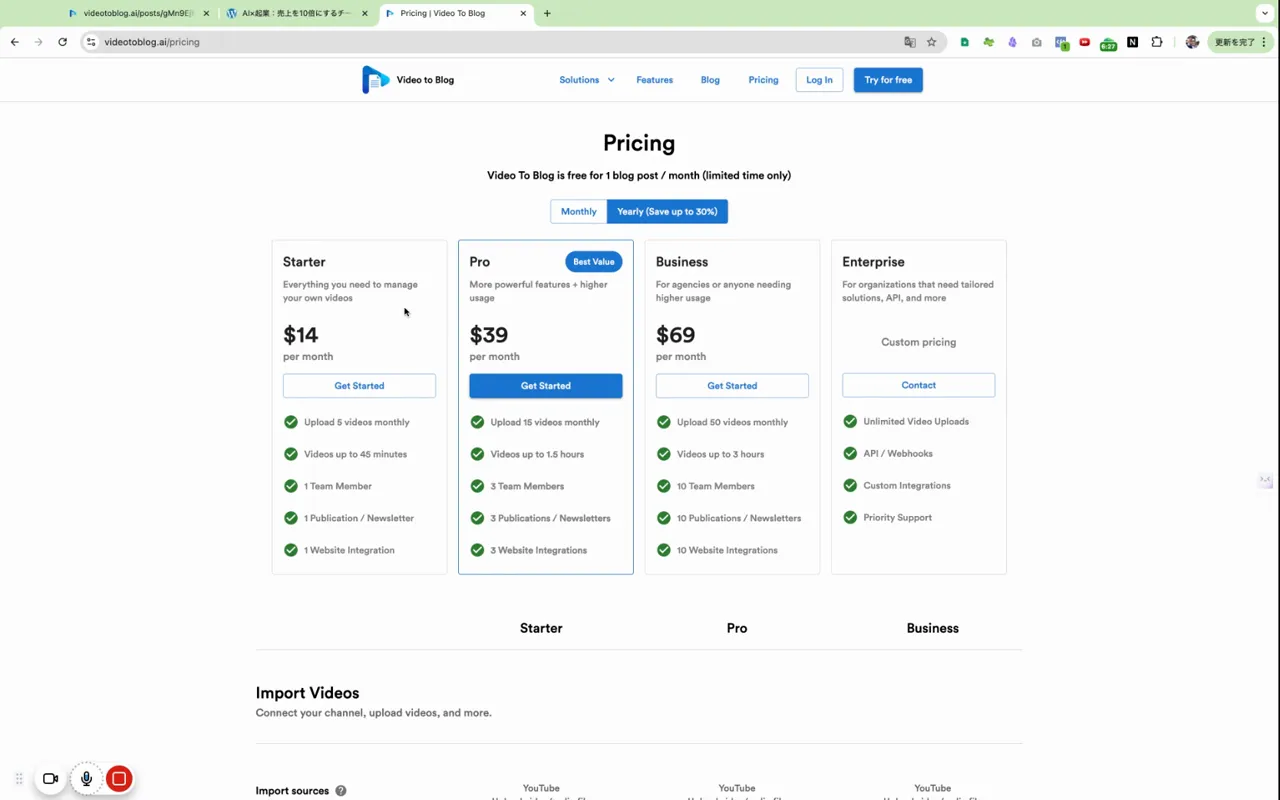Viewport: 1280px width, 800px height.
Task: Switch to Monthly billing
Action: (x=578, y=211)
